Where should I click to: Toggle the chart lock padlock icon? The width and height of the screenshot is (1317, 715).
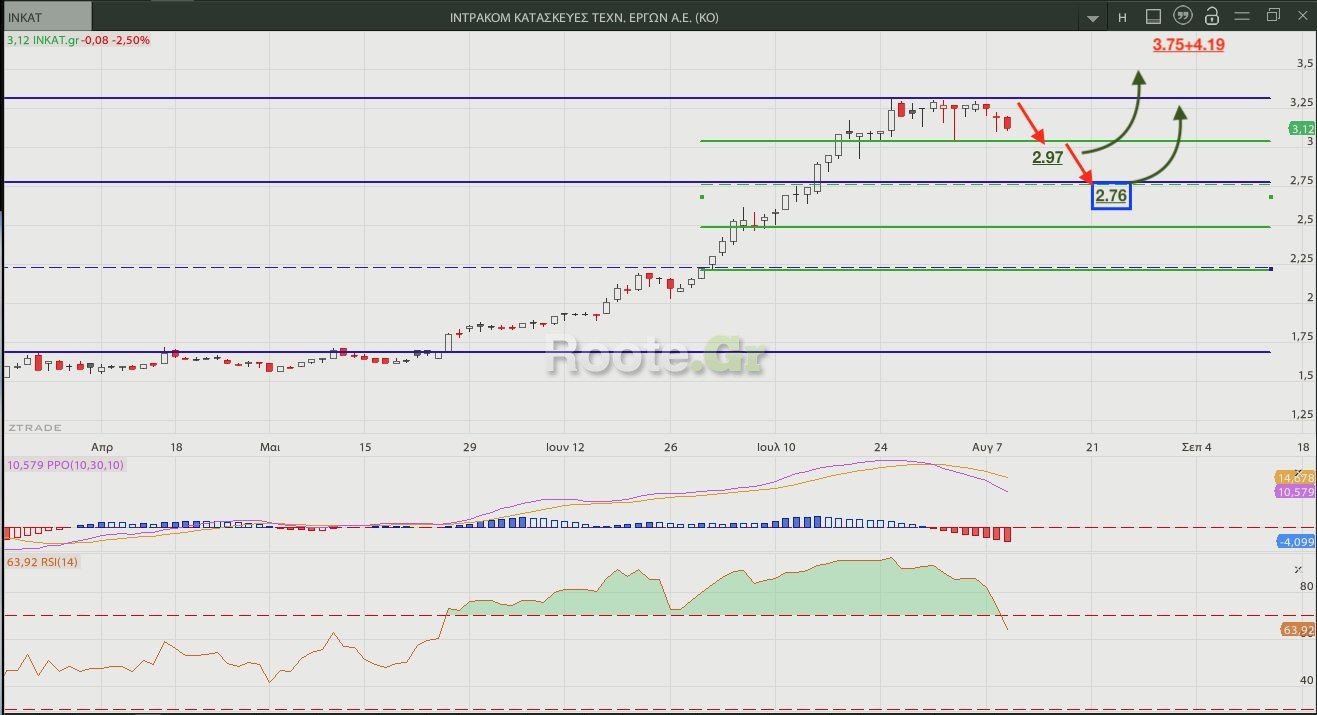(x=1212, y=17)
